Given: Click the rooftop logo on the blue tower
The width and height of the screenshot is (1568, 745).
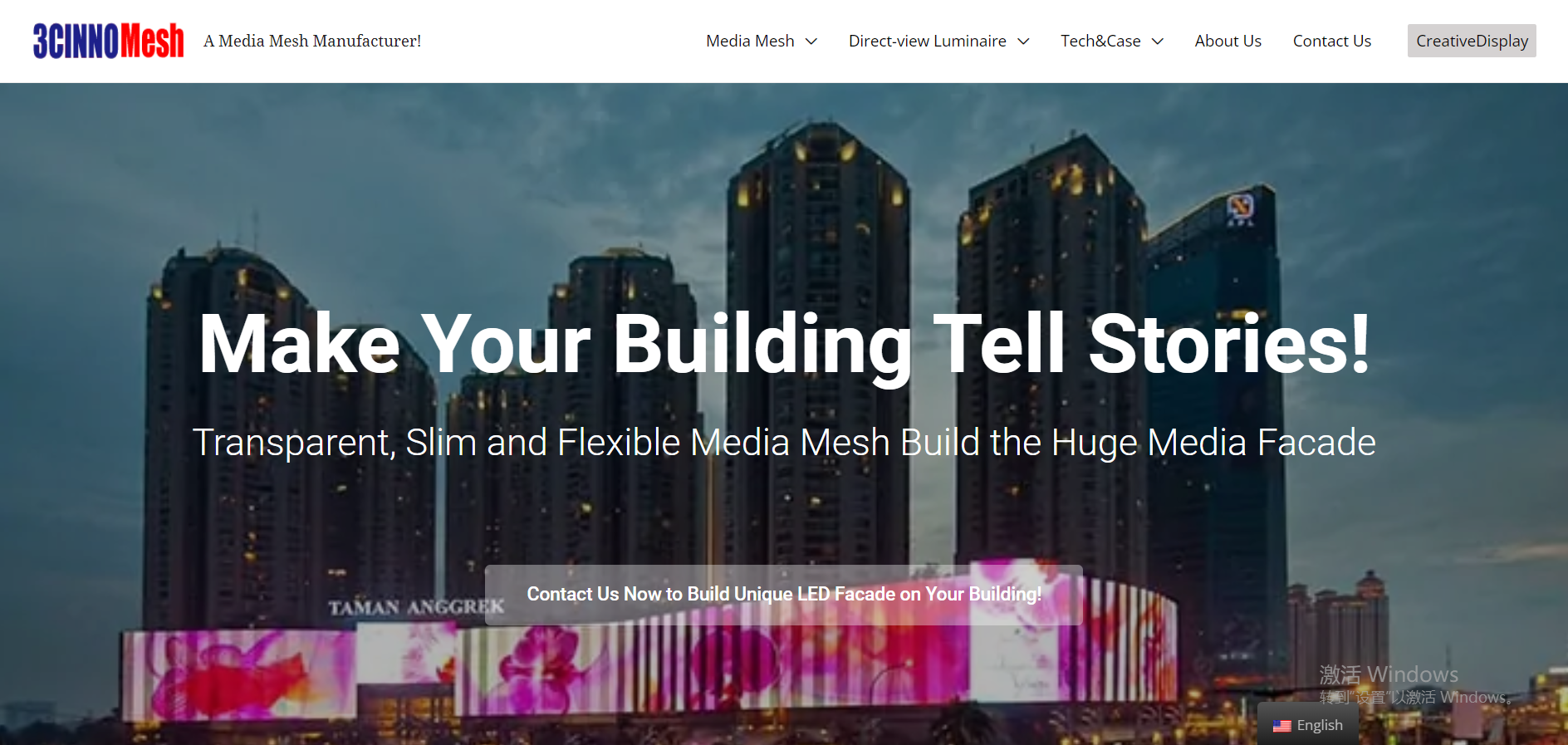Looking at the screenshot, I should point(1240,208).
